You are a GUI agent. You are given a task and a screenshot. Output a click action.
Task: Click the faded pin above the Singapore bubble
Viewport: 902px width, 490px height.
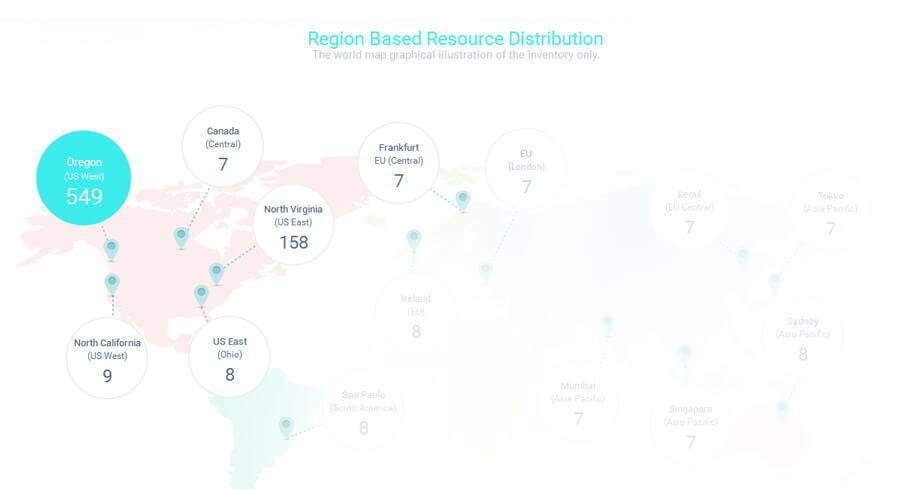(685, 354)
